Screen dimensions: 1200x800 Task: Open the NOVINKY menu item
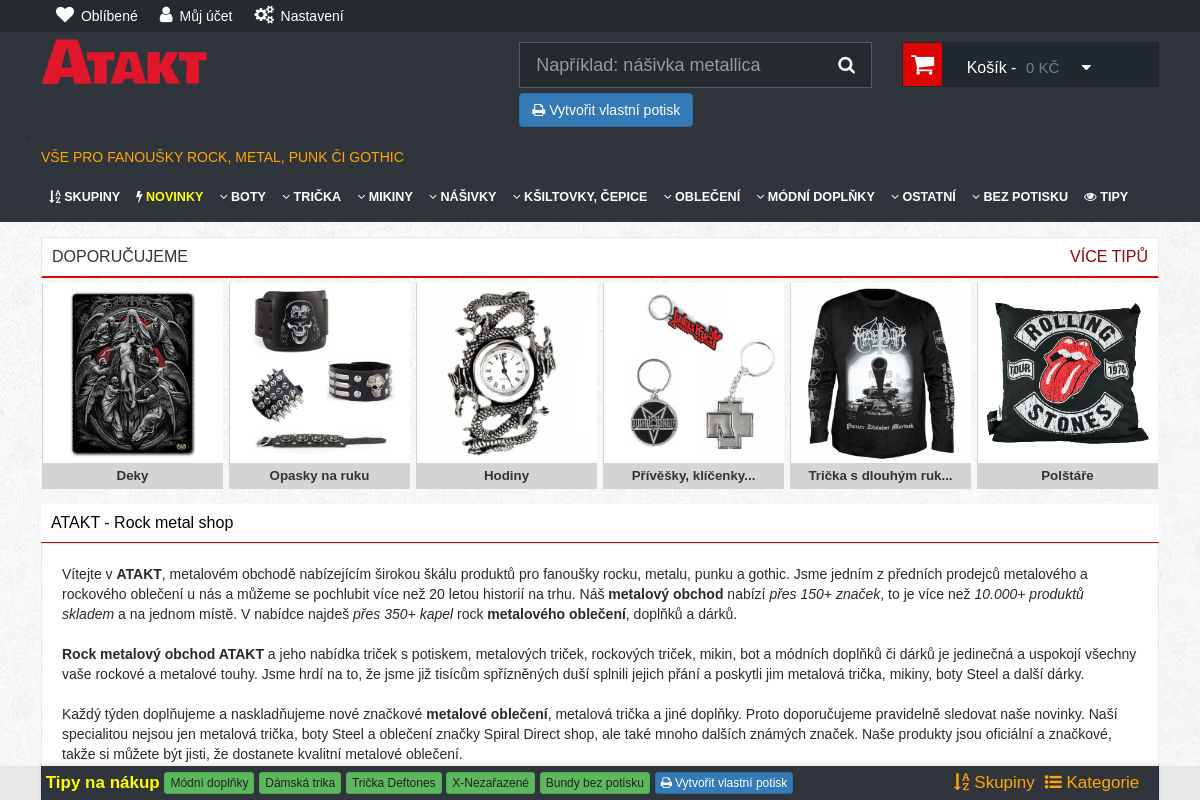[x=169, y=197]
